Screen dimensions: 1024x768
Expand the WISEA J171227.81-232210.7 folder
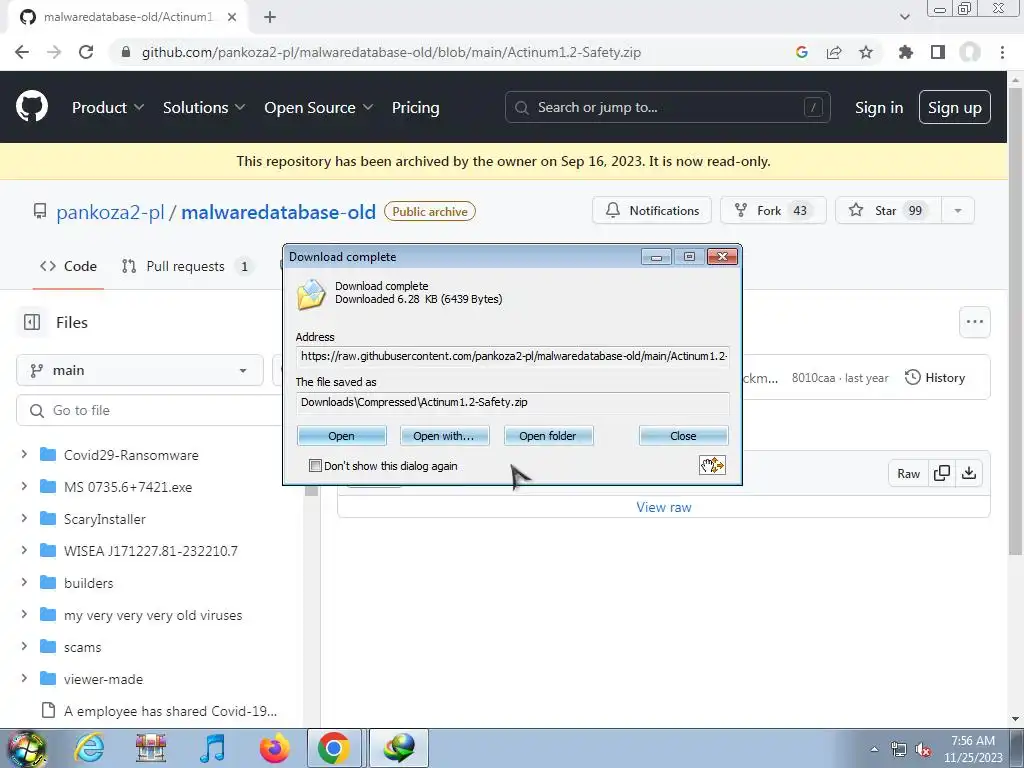click(x=24, y=550)
